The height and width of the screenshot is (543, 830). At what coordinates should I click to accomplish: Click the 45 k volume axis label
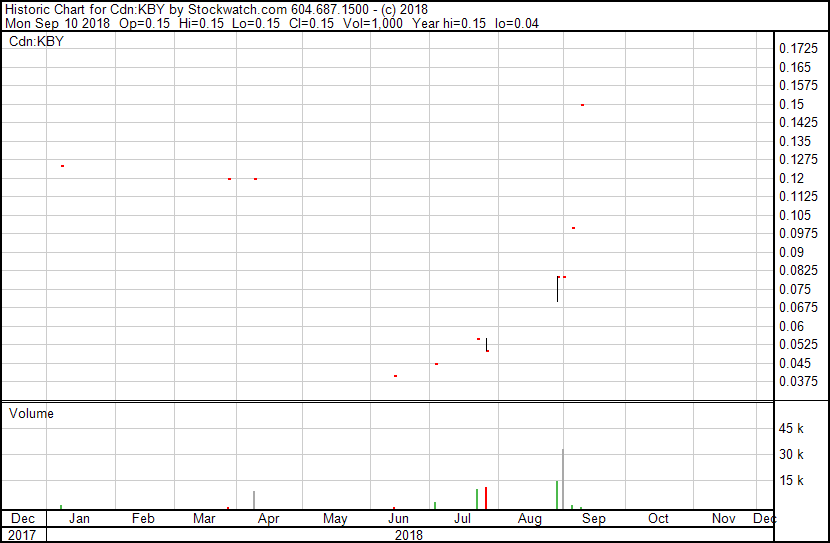coord(791,428)
